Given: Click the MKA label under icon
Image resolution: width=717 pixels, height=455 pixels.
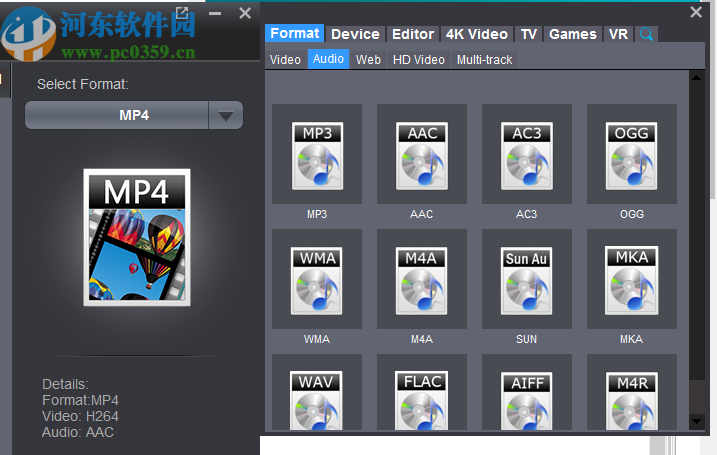Looking at the screenshot, I should [631, 339].
